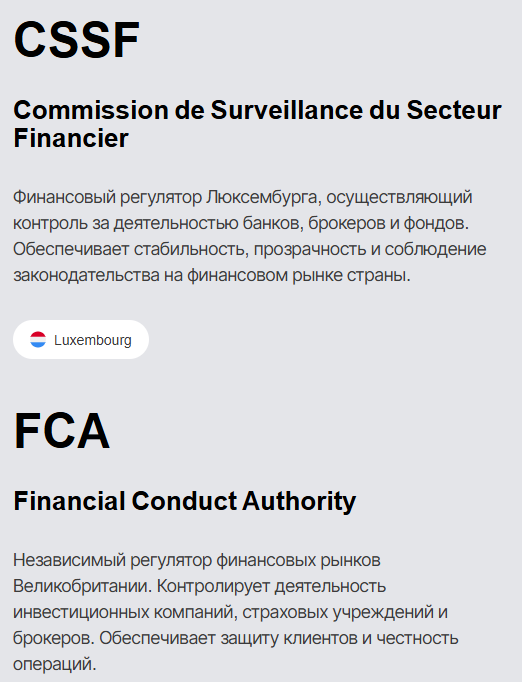Click the FCA abbreviation heading

click(x=62, y=431)
